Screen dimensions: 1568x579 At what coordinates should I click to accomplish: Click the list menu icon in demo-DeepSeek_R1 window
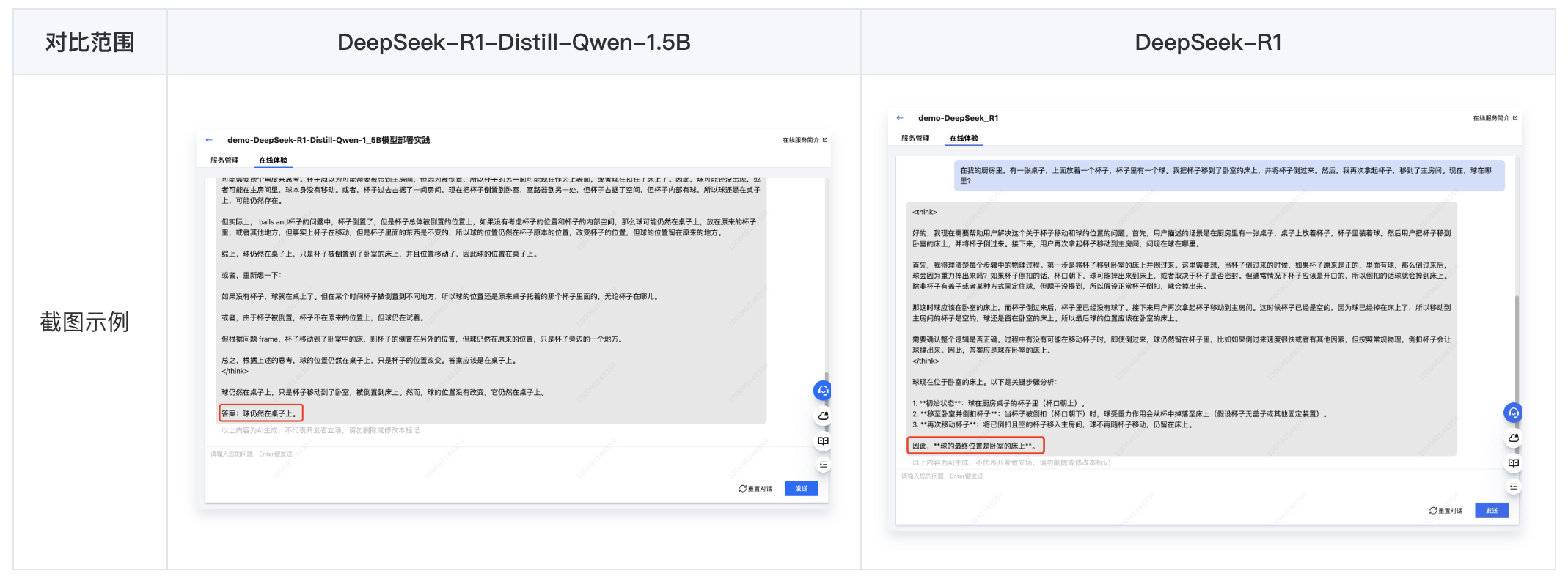[1513, 487]
